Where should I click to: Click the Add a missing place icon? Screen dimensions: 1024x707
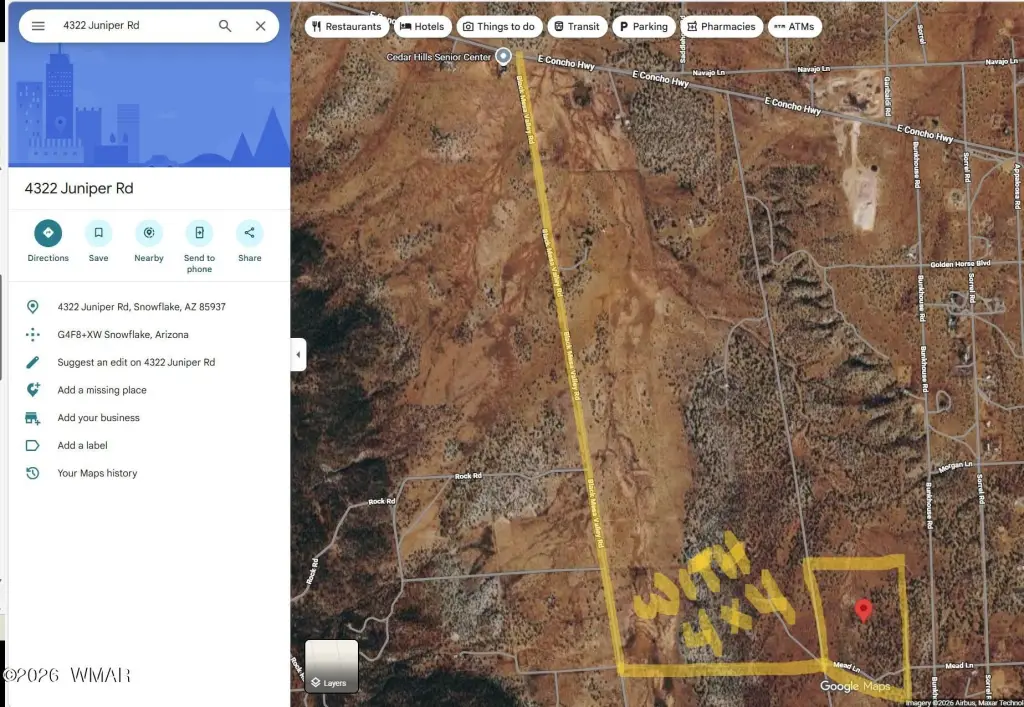[32, 390]
